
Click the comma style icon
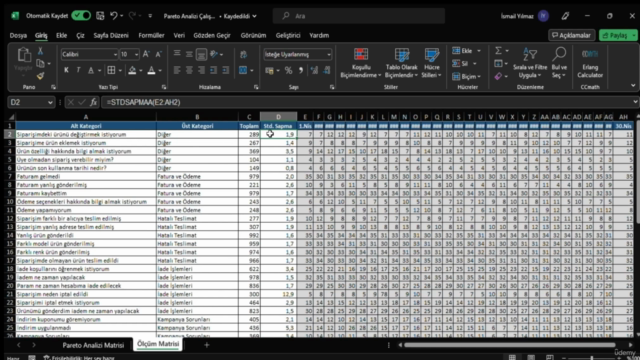click(x=301, y=70)
